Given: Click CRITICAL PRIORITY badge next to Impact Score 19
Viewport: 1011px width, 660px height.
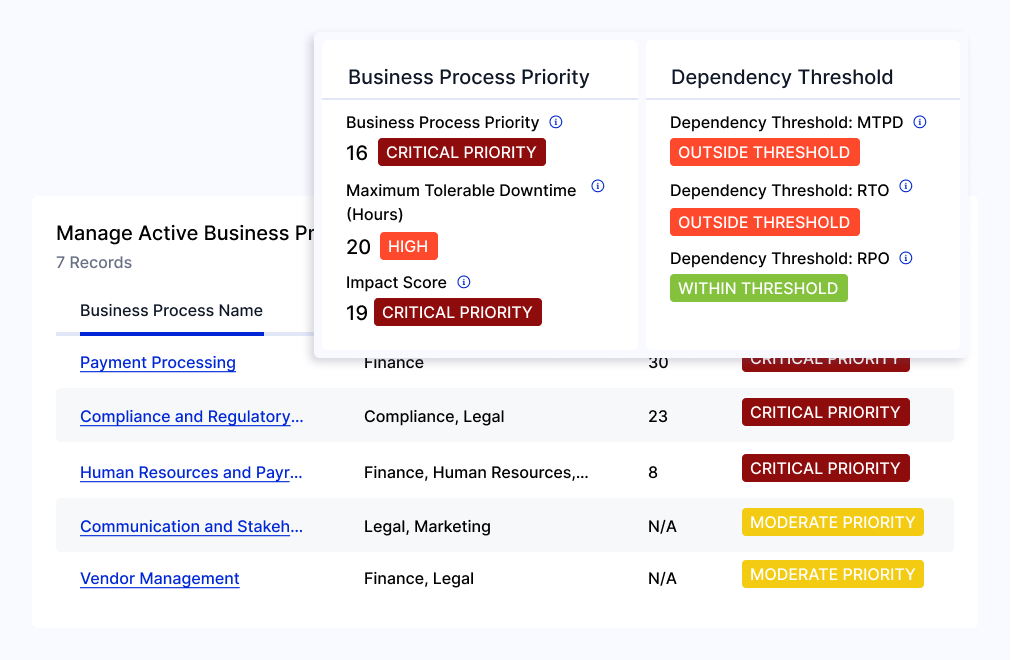Looking at the screenshot, I should [x=458, y=312].
